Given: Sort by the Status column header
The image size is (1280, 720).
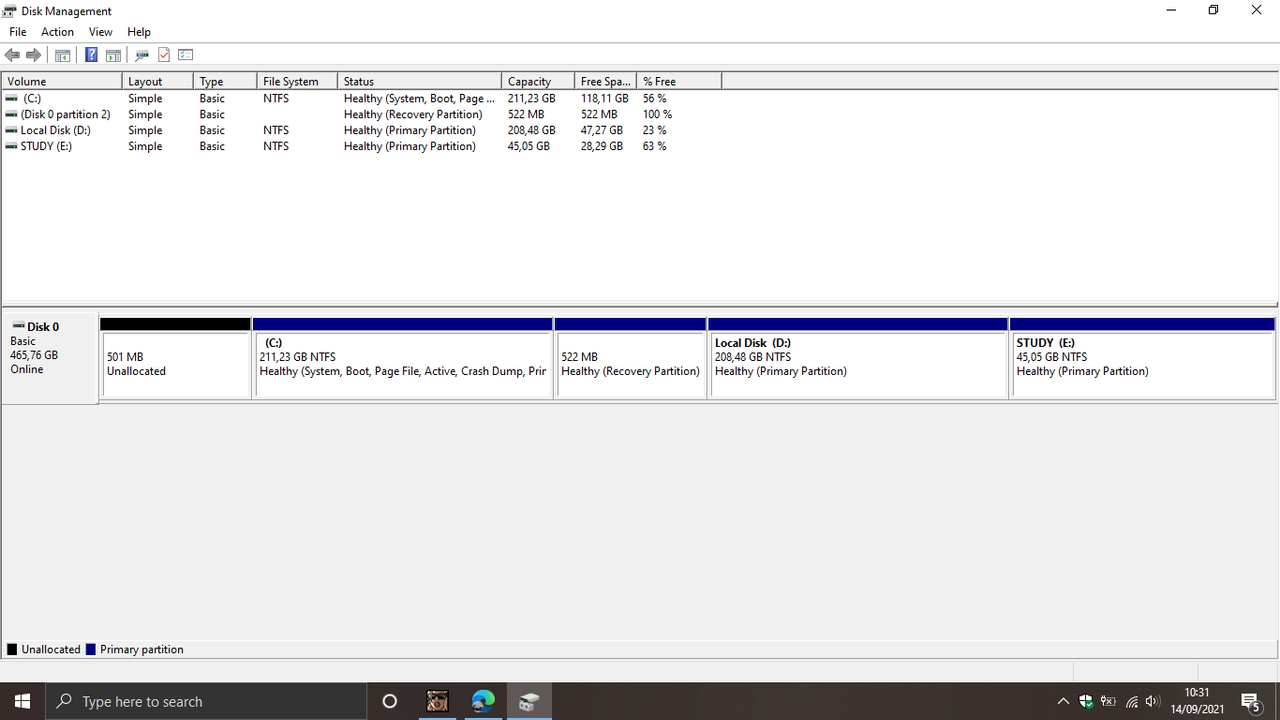Looking at the screenshot, I should tap(419, 81).
